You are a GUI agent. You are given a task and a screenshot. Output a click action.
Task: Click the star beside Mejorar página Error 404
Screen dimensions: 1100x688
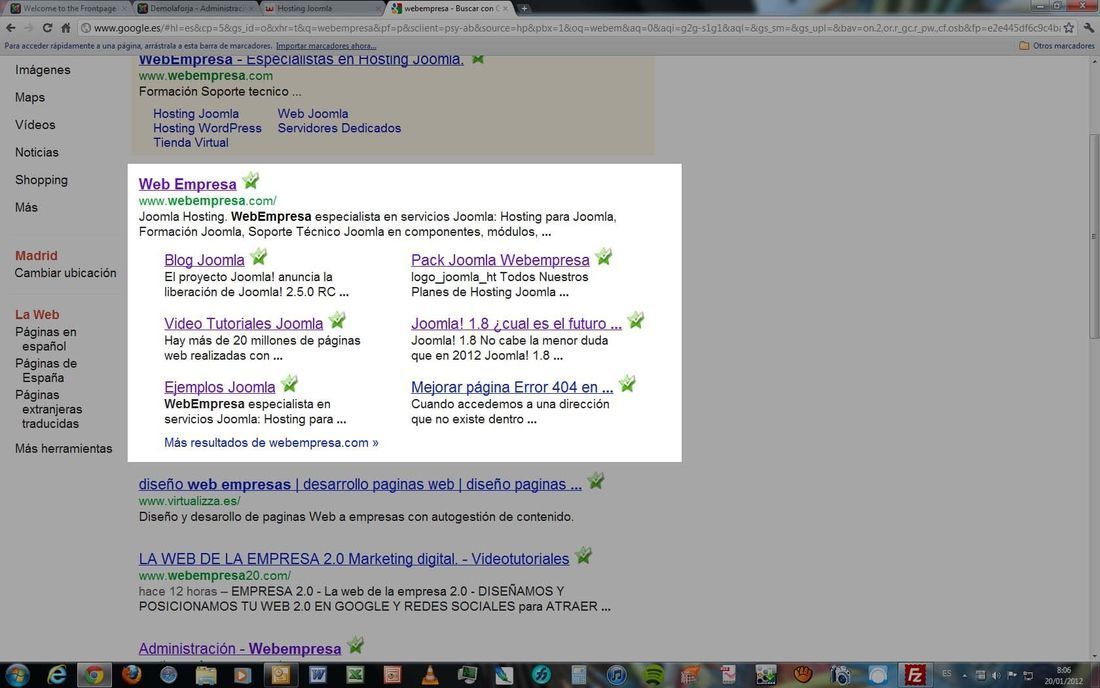point(627,384)
